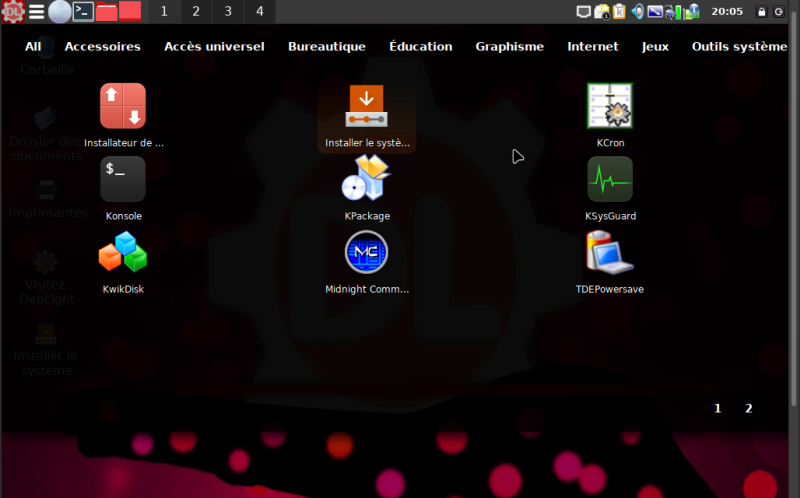Start Installer le système
This screenshot has height=498, width=800.
[x=367, y=106]
